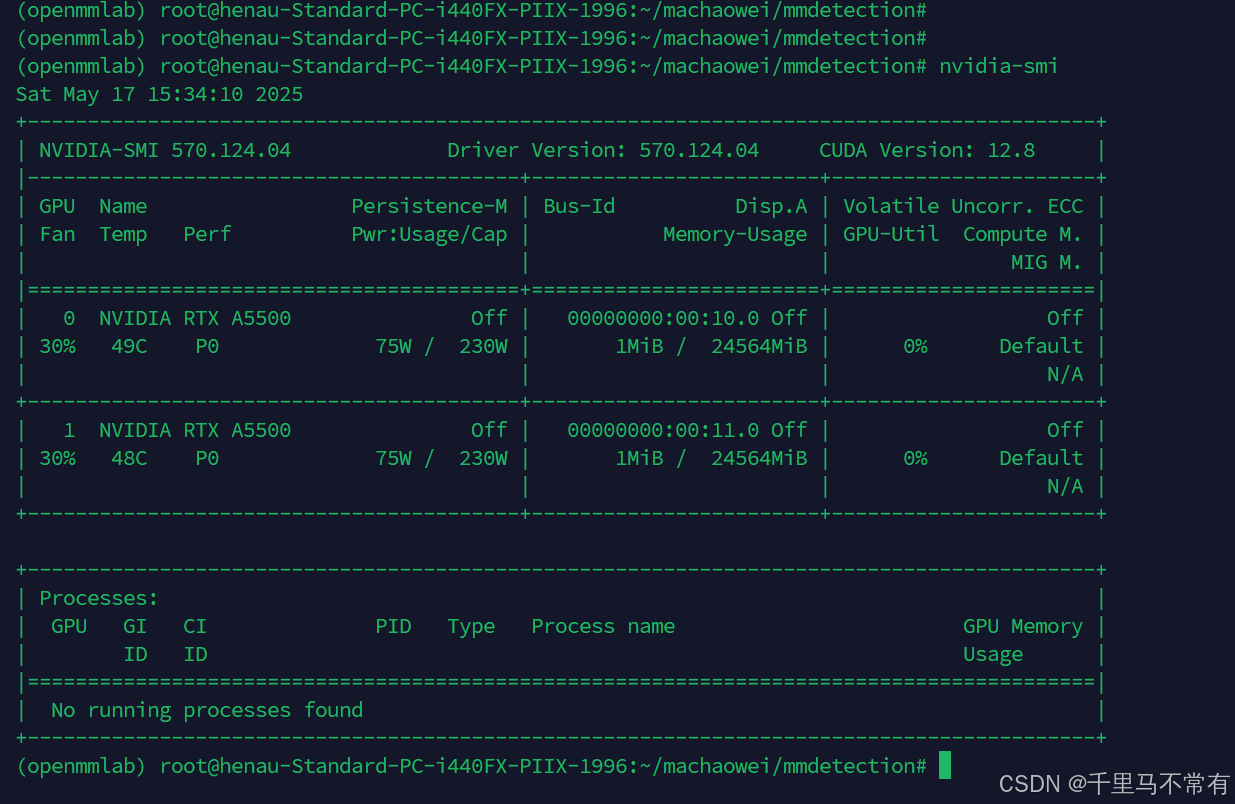Click the Perf column header
This screenshot has height=804, width=1235.
tap(207, 234)
